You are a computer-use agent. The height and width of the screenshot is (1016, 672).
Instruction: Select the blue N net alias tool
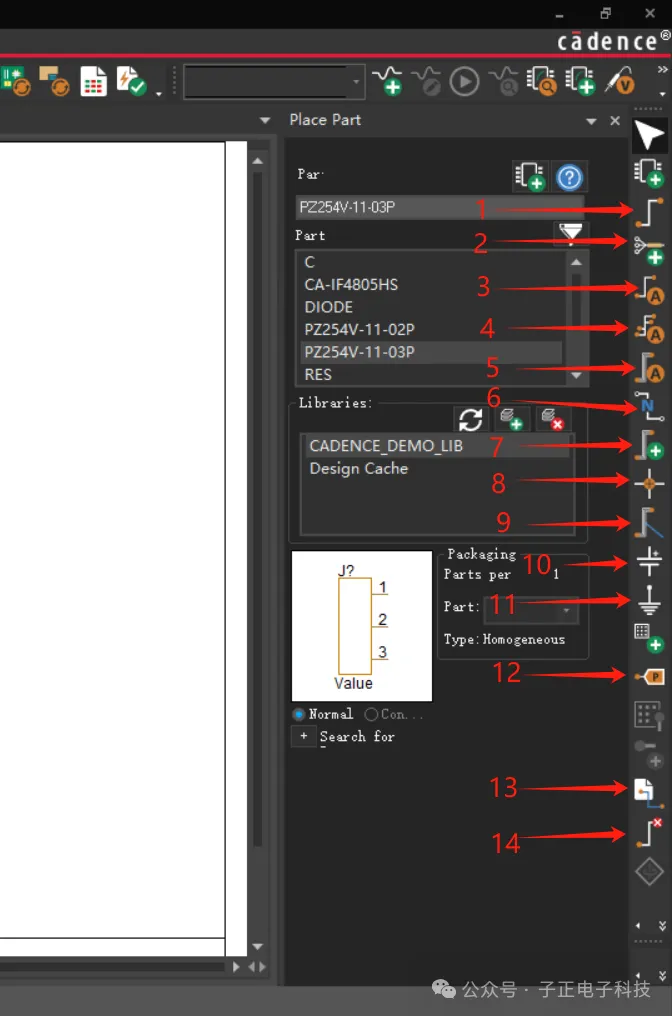tap(649, 406)
